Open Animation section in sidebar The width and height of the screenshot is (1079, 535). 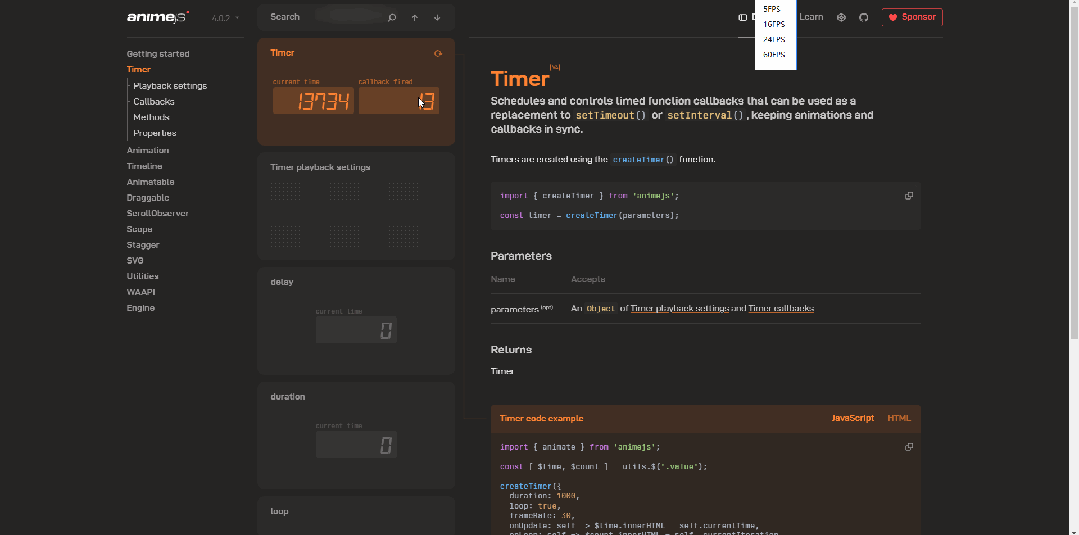point(147,150)
